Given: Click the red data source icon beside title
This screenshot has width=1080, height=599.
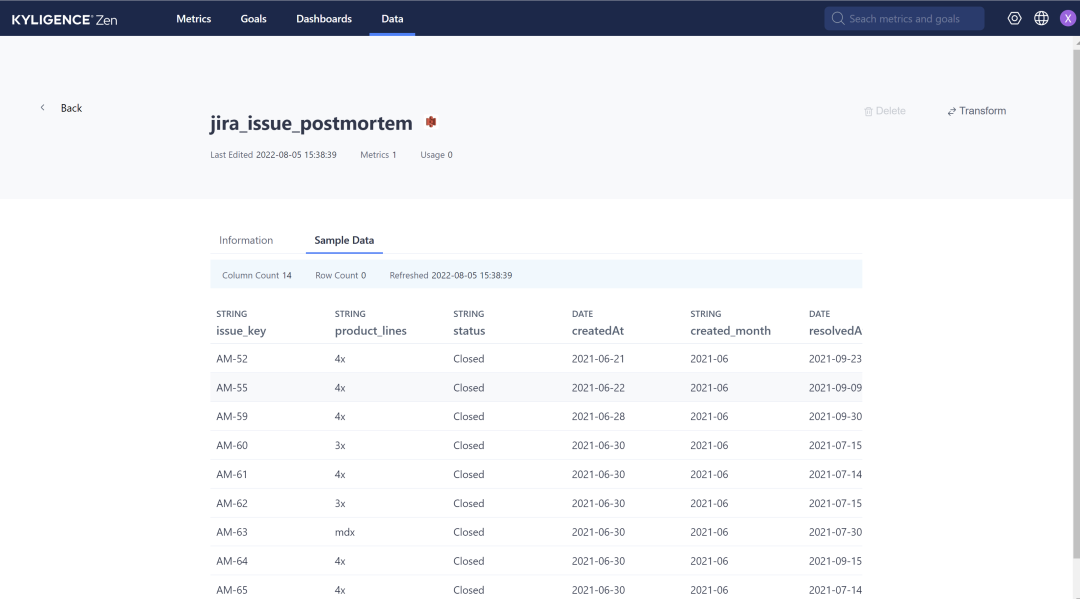Looking at the screenshot, I should (431, 122).
